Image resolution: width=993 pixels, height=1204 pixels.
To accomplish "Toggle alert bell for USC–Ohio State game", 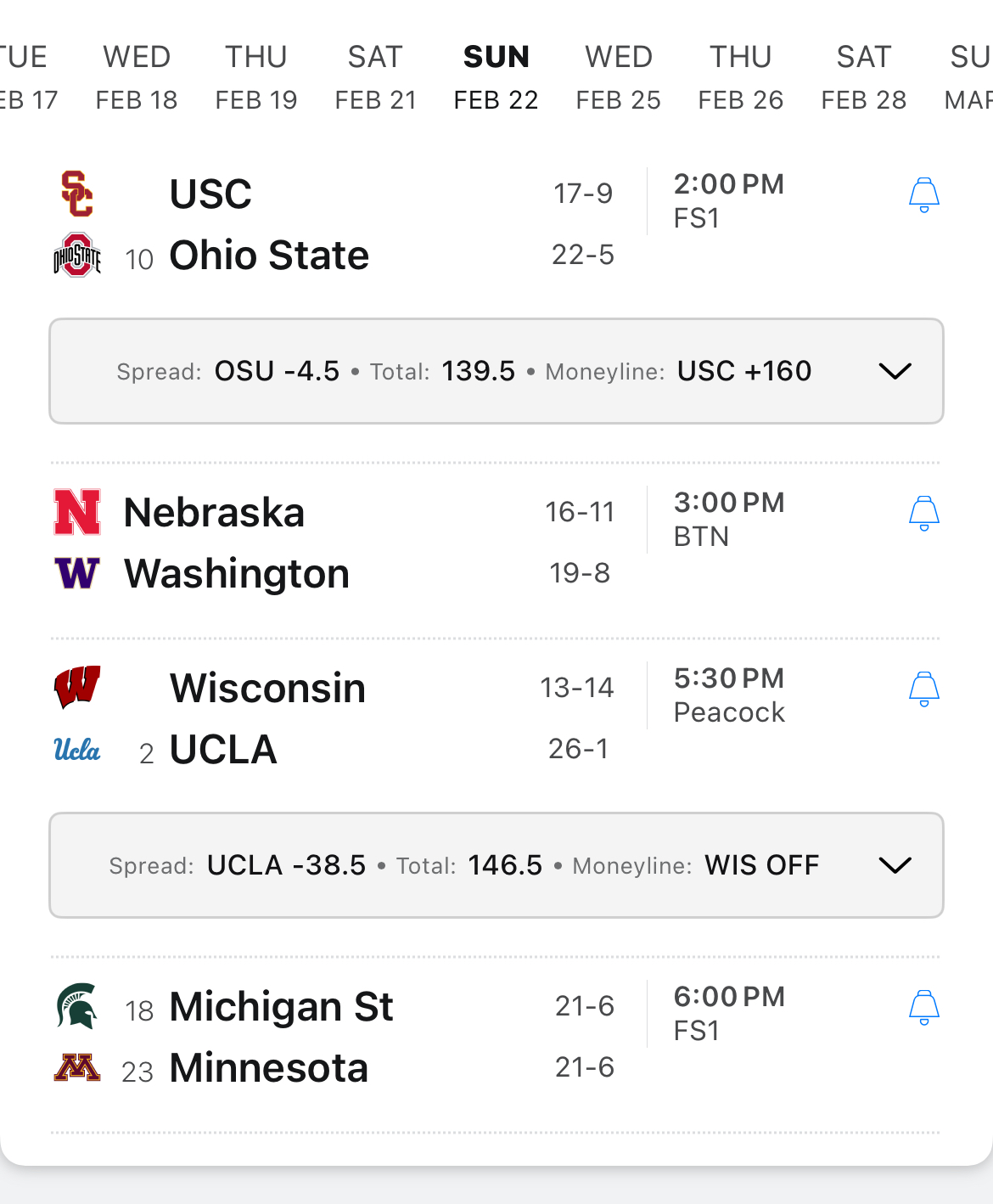I will point(923,195).
